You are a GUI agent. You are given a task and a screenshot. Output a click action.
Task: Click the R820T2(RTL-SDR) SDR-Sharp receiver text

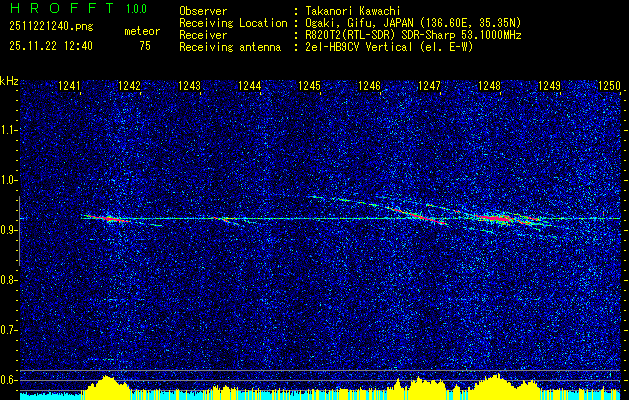tap(413, 35)
